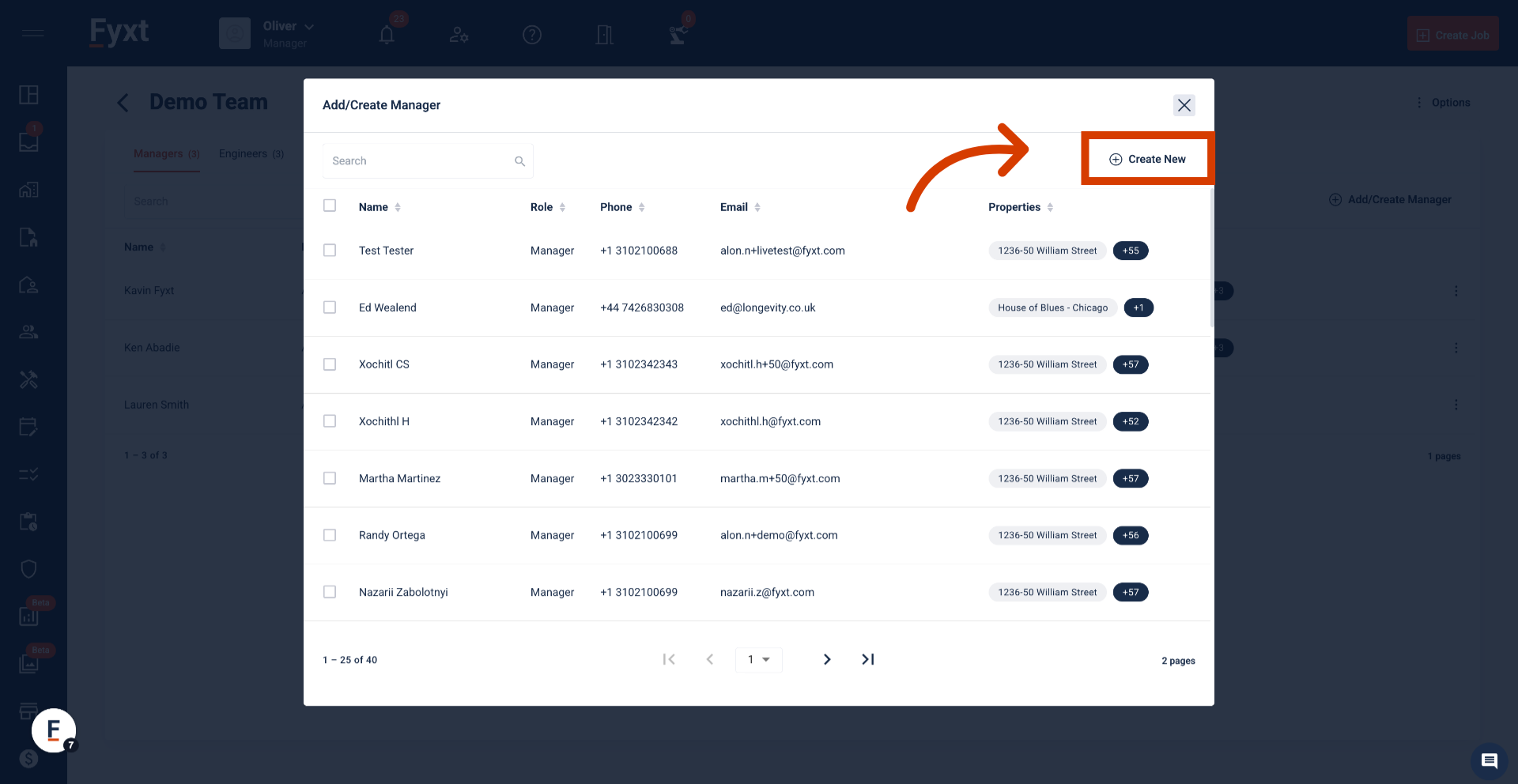This screenshot has height=784, width=1518.
Task: Check the Test Tester row checkbox
Action: click(330, 251)
